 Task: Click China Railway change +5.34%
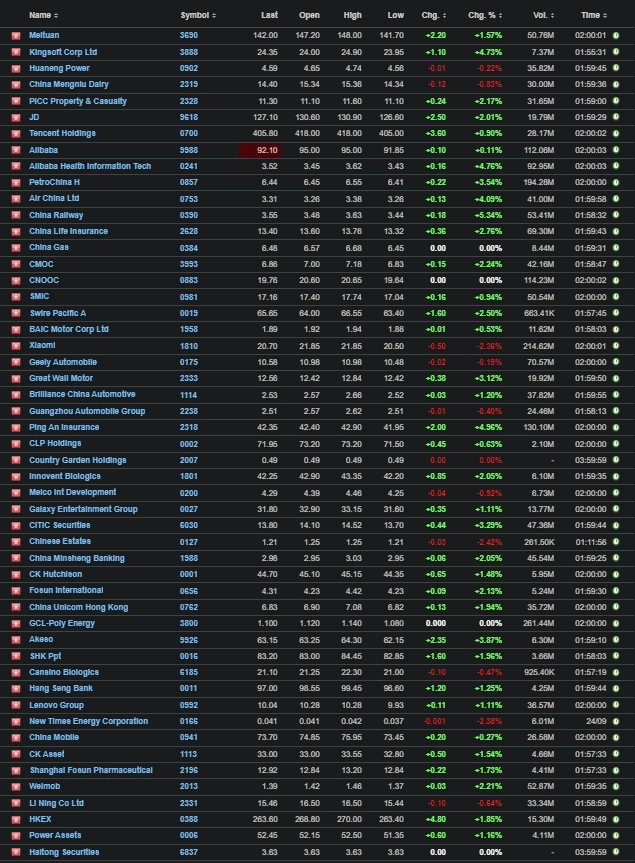(488, 215)
